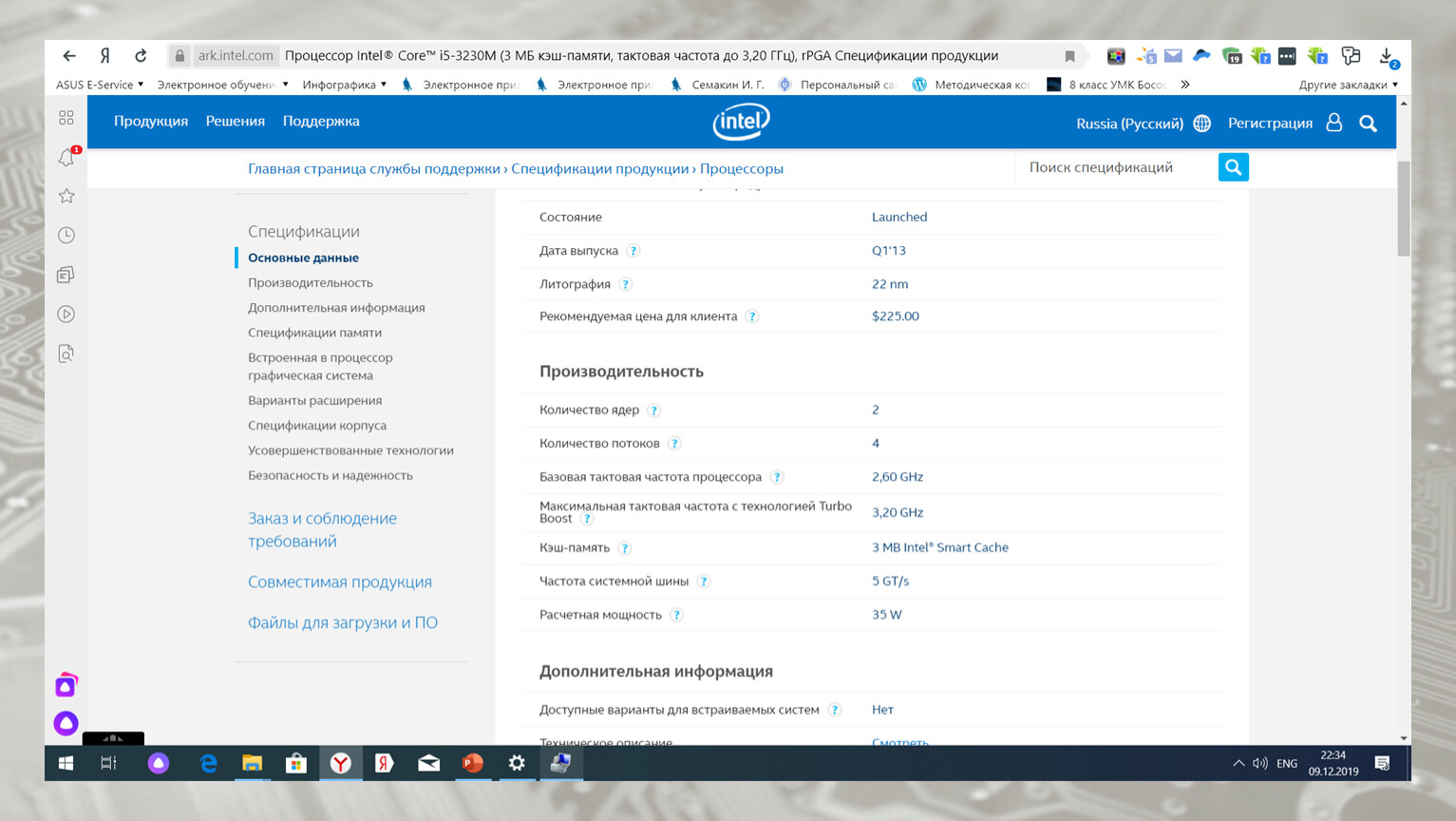Open the Поддержка menu
1456x821 pixels.
(x=321, y=122)
